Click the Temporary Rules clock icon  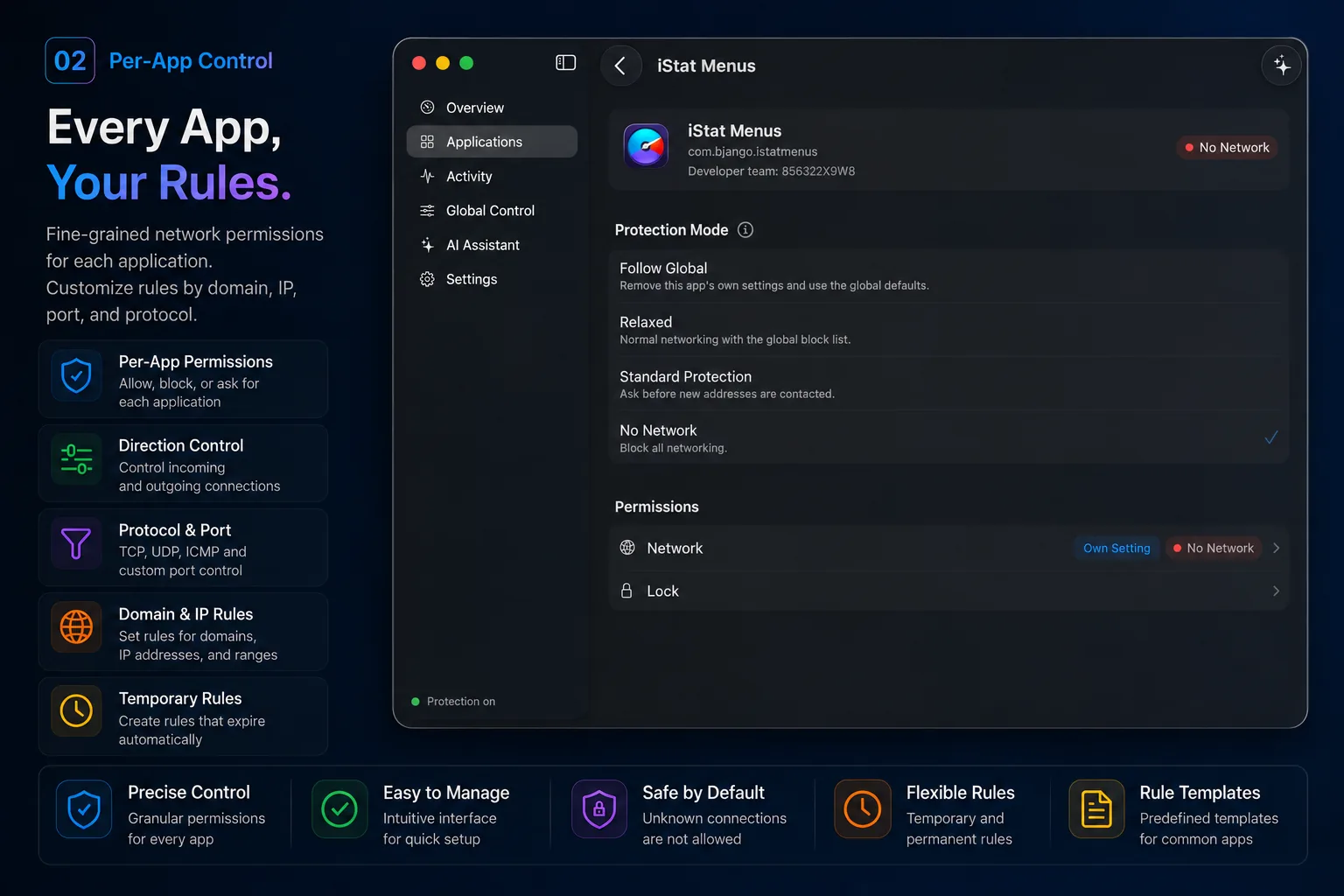click(76, 711)
